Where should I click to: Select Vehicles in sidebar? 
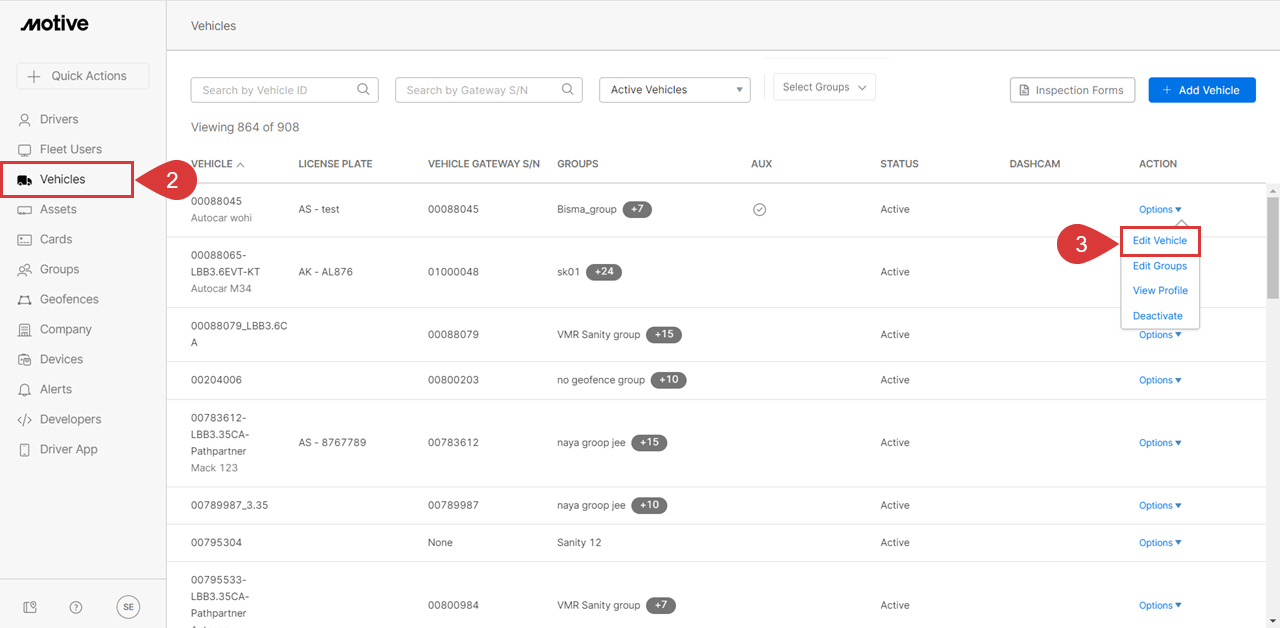62,179
